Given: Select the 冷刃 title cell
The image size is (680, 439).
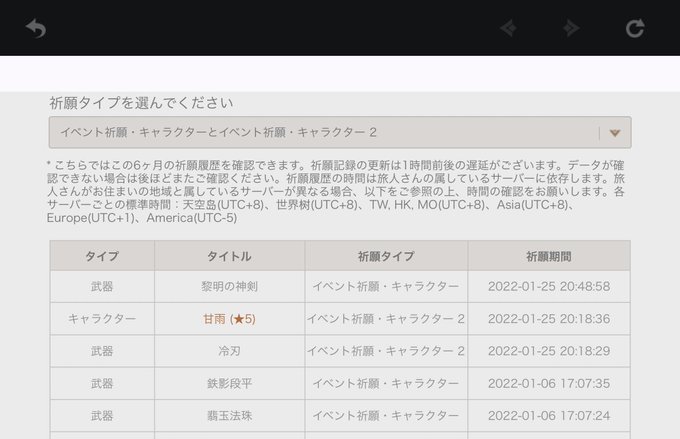Looking at the screenshot, I should (x=229, y=351).
